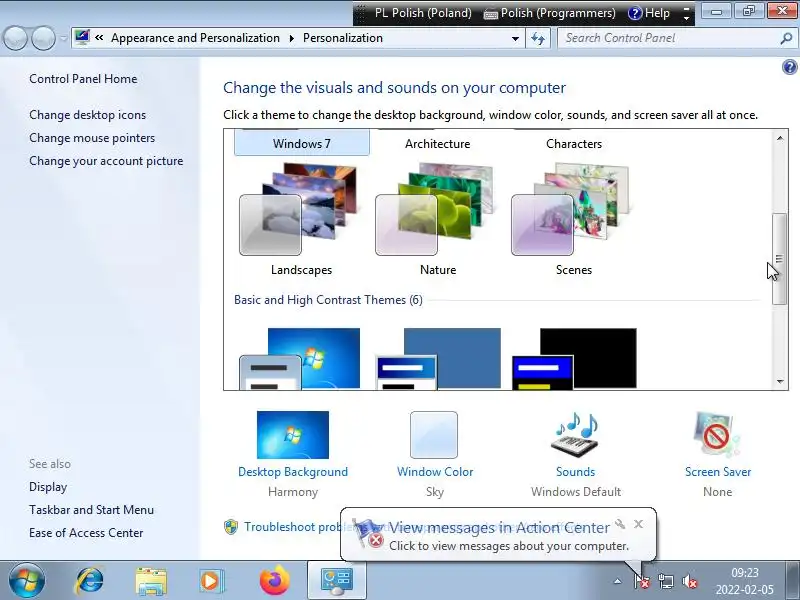Viewport: 800px width, 600px height.
Task: Click the theme list scroll up arrow
Action: coord(780,138)
